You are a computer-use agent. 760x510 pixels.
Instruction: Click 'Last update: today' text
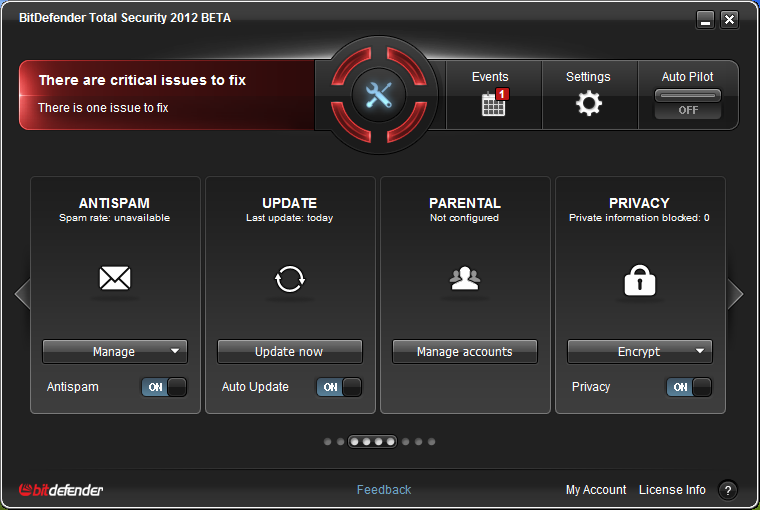[x=289, y=218]
